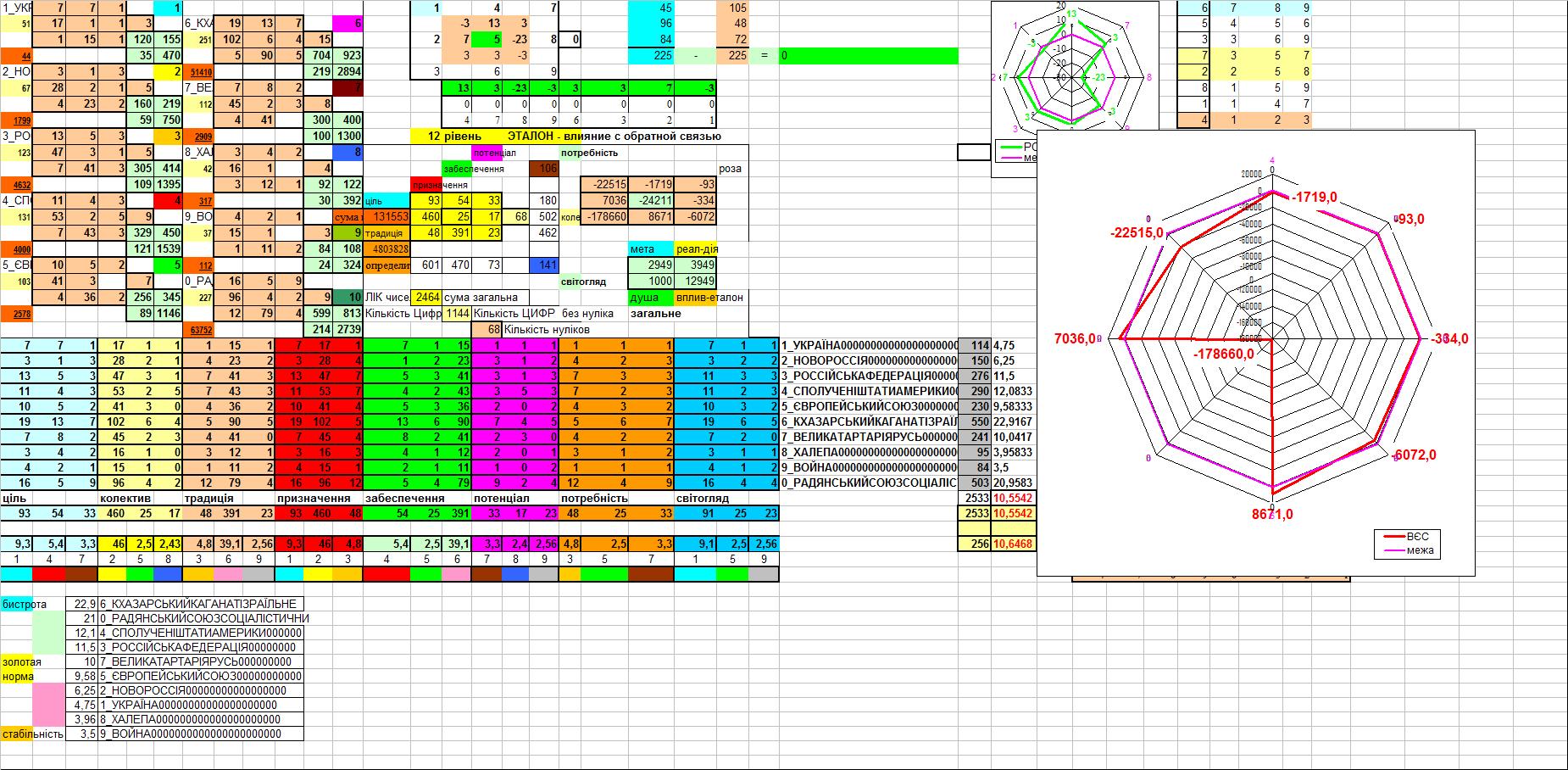The image size is (1568, 770).
Task: Select 9_ВОЙНА row in the ranking list
Action: pyautogui.click(x=201, y=734)
